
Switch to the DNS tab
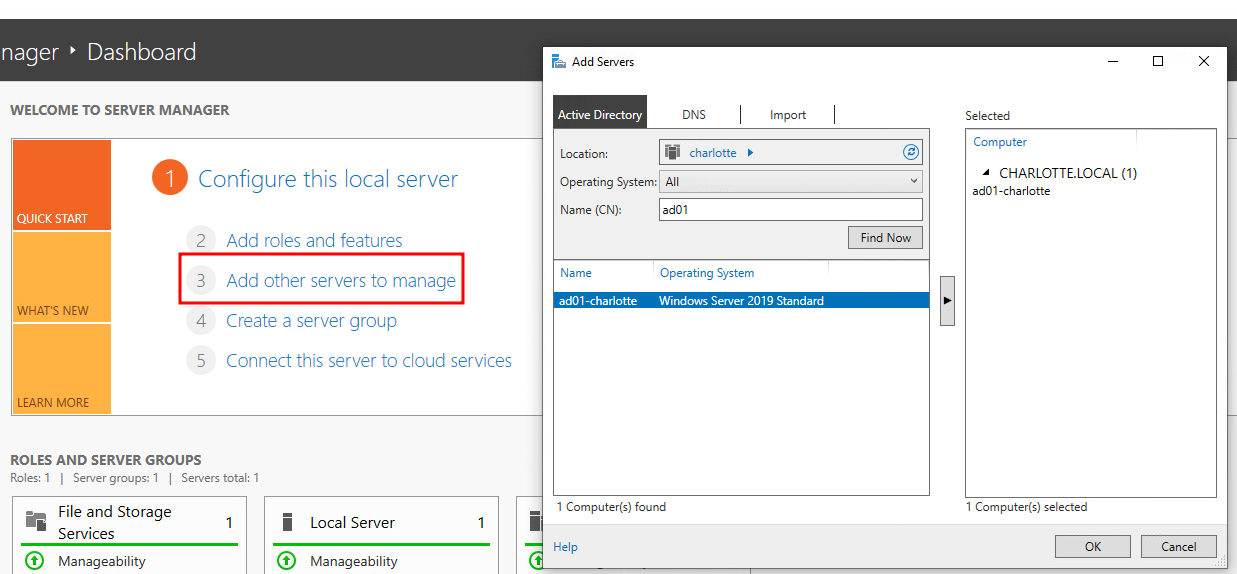pos(694,114)
